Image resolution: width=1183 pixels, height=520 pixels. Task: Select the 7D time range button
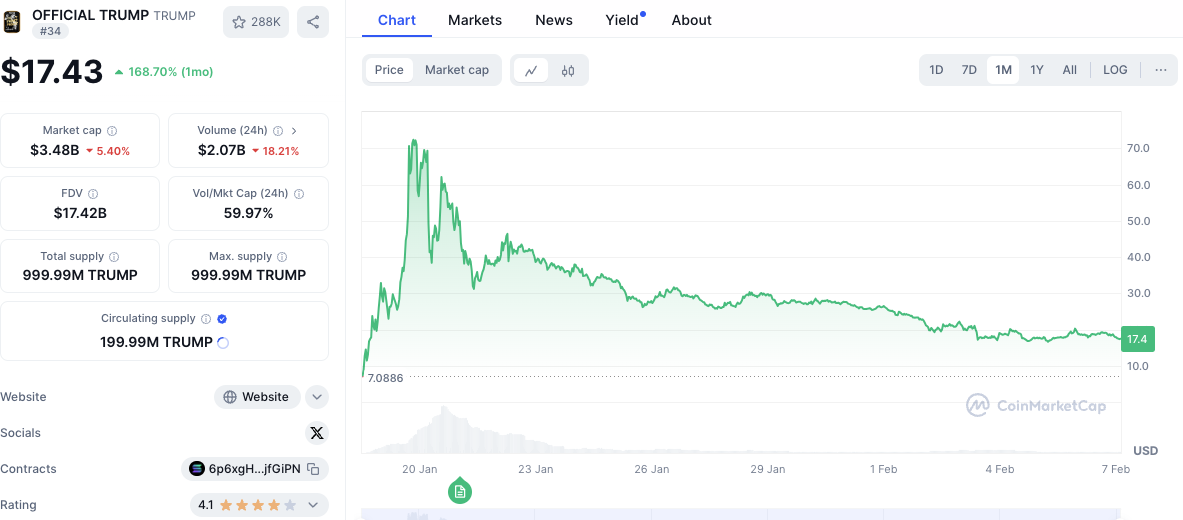click(x=969, y=70)
